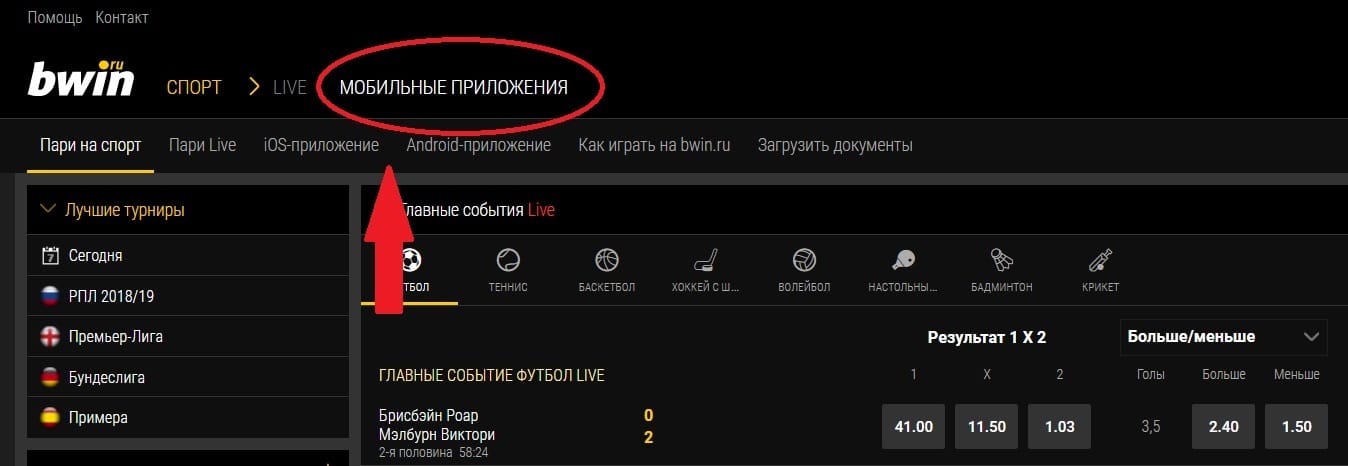Select the over 3,5 goals odds 2.40

(1224, 427)
